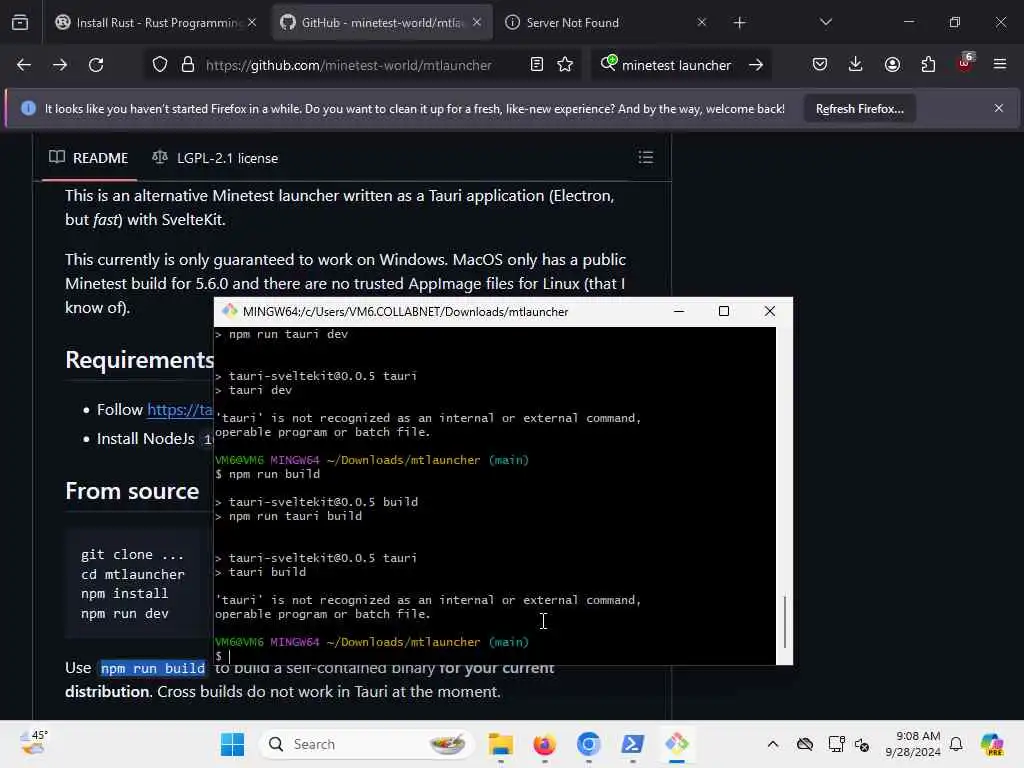This screenshot has height=768, width=1024.
Task: Close the Server Not Found tab
Action: pos(701,22)
